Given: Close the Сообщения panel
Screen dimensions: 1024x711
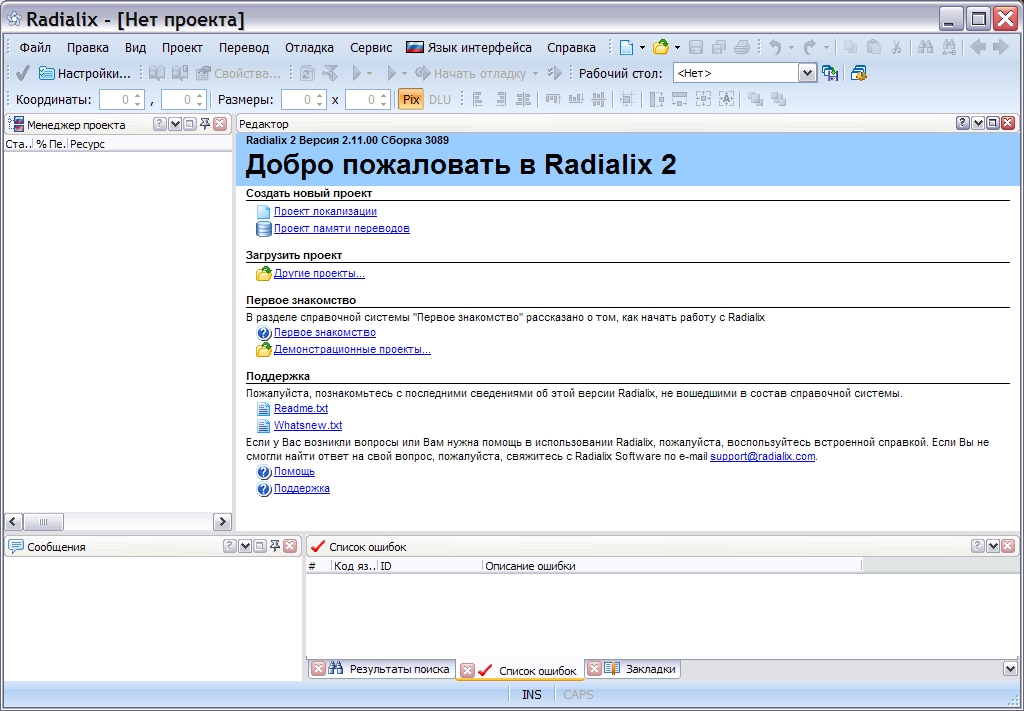Looking at the screenshot, I should [x=290, y=546].
